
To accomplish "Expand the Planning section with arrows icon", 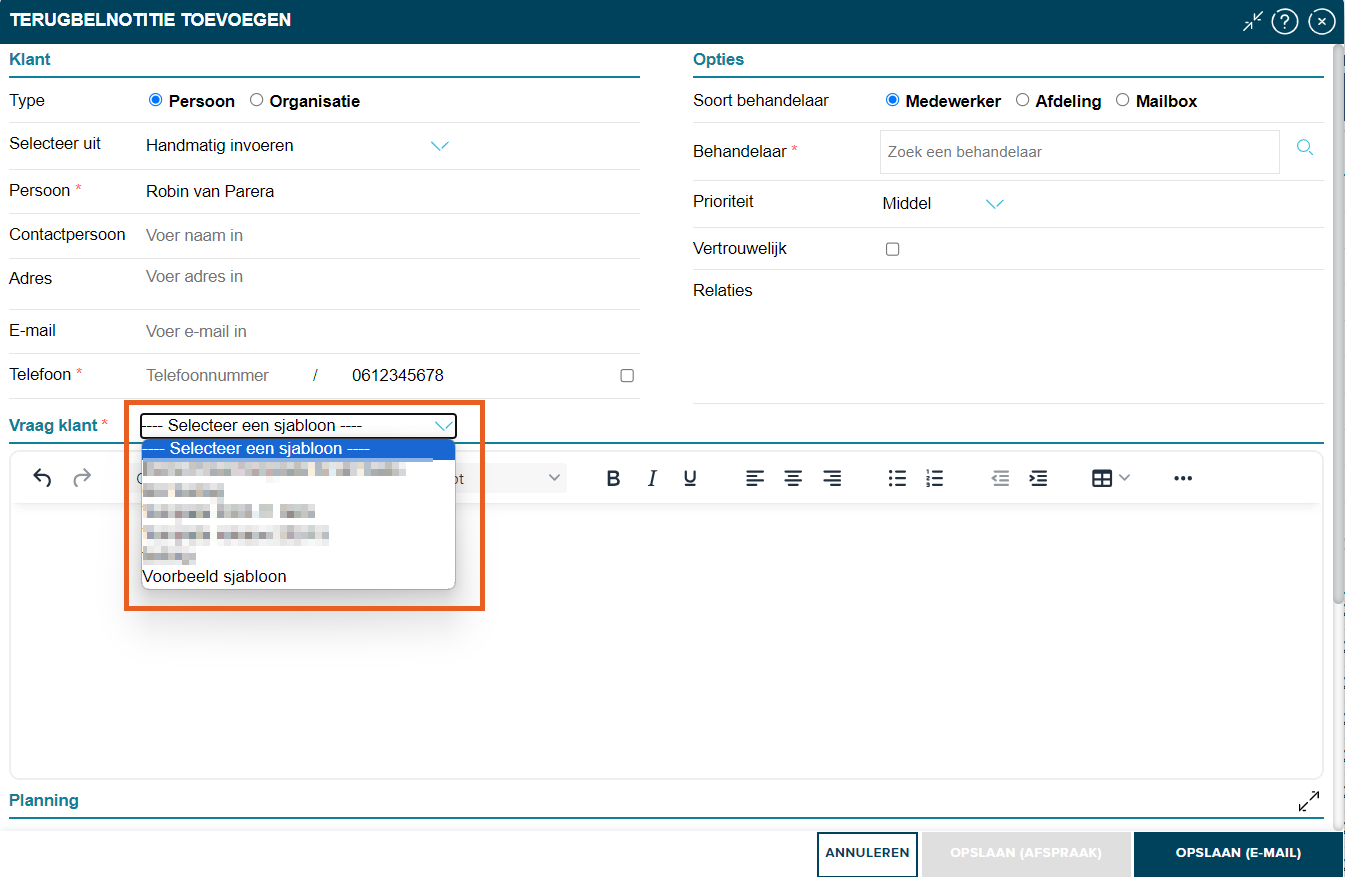I will (x=1309, y=801).
